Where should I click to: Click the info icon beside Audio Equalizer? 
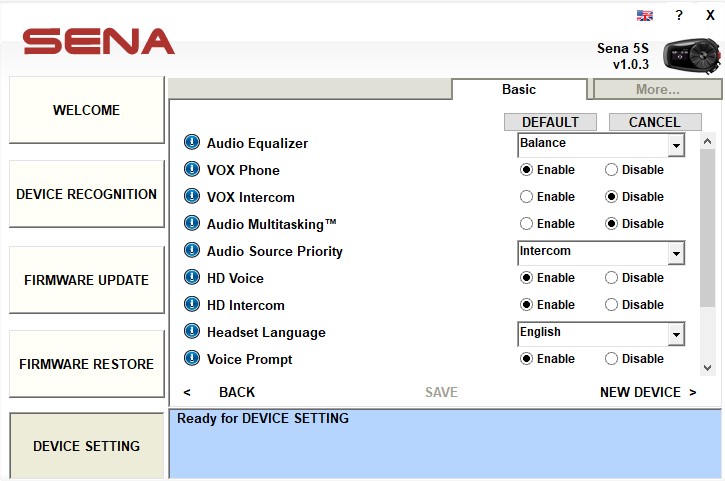click(x=192, y=143)
